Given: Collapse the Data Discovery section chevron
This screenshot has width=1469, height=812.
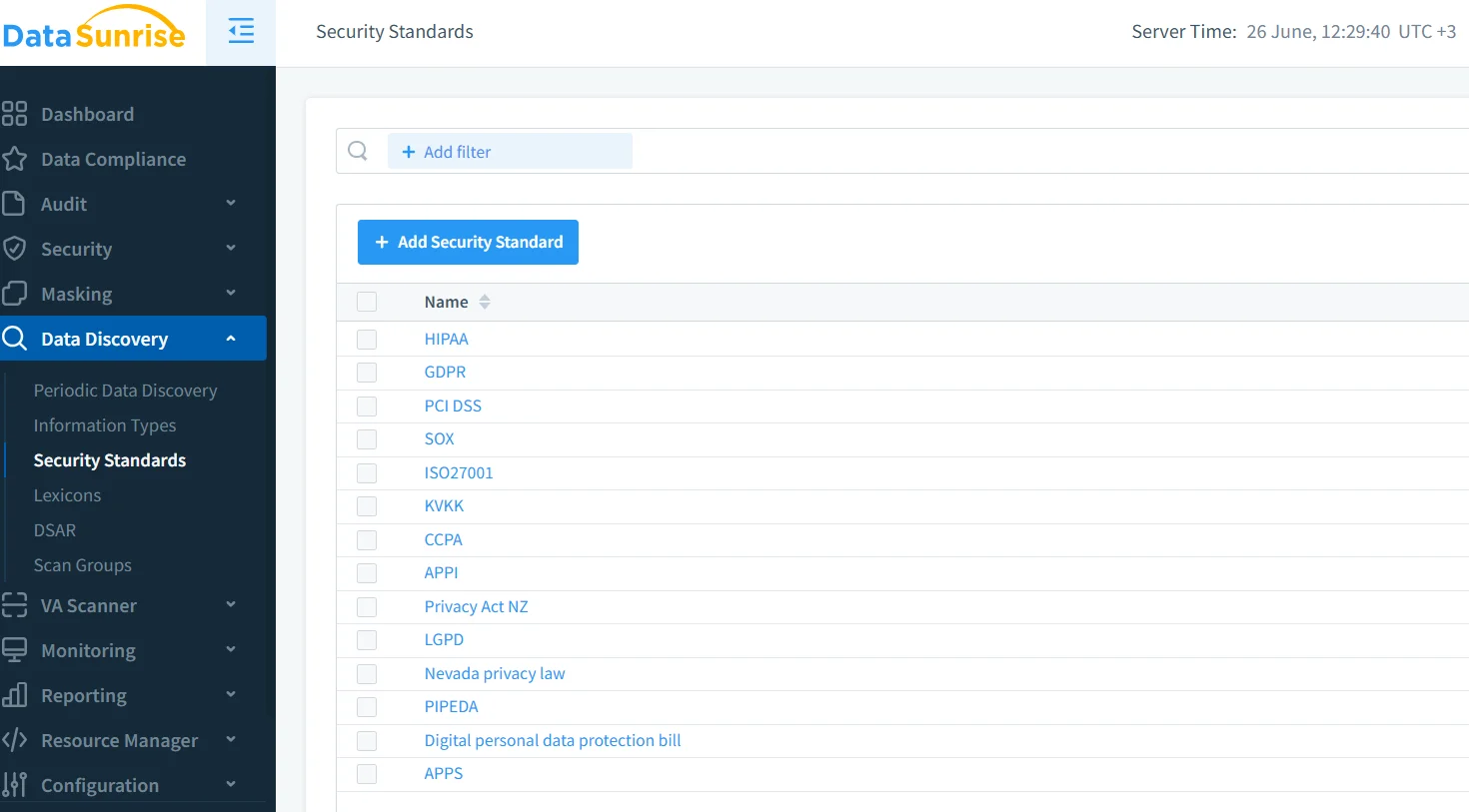Looking at the screenshot, I should pos(231,339).
